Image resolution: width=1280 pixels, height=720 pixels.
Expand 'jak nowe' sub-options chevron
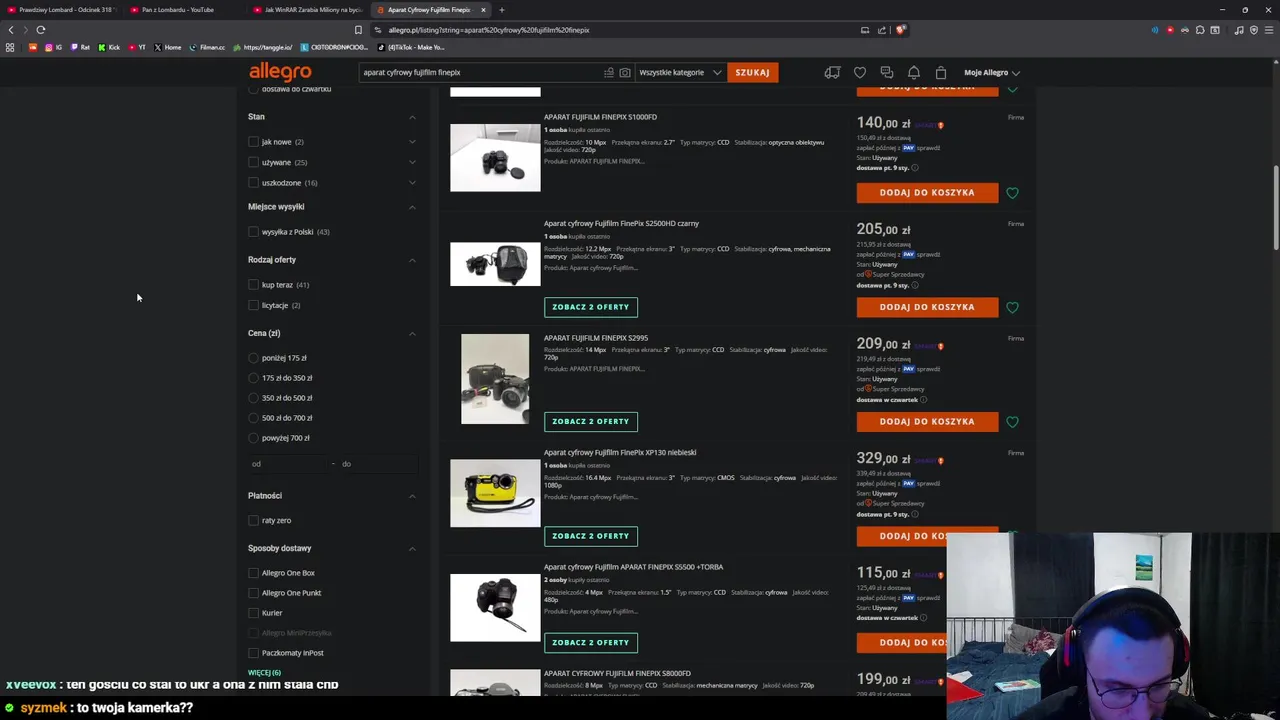click(x=412, y=142)
